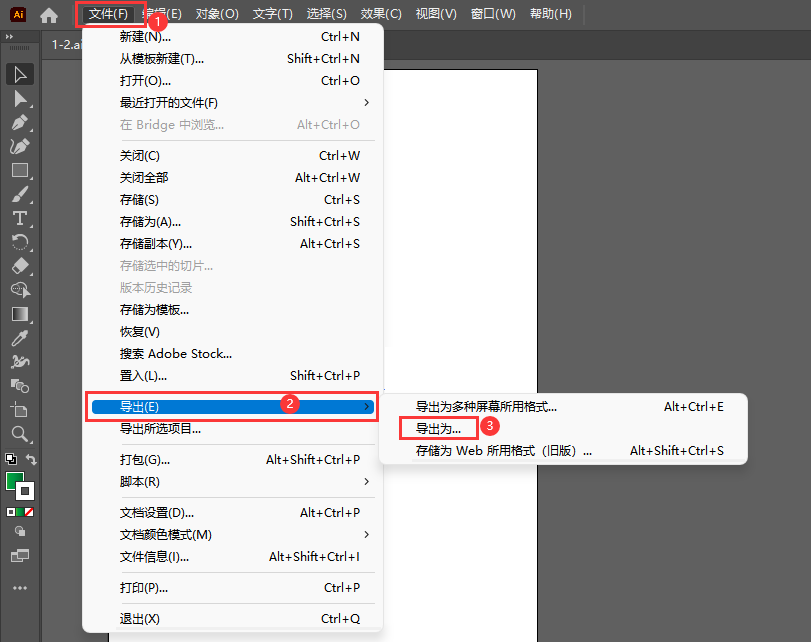This screenshot has width=811, height=642.
Task: Choose 文档设置(D)... menu item
Action: (x=233, y=513)
